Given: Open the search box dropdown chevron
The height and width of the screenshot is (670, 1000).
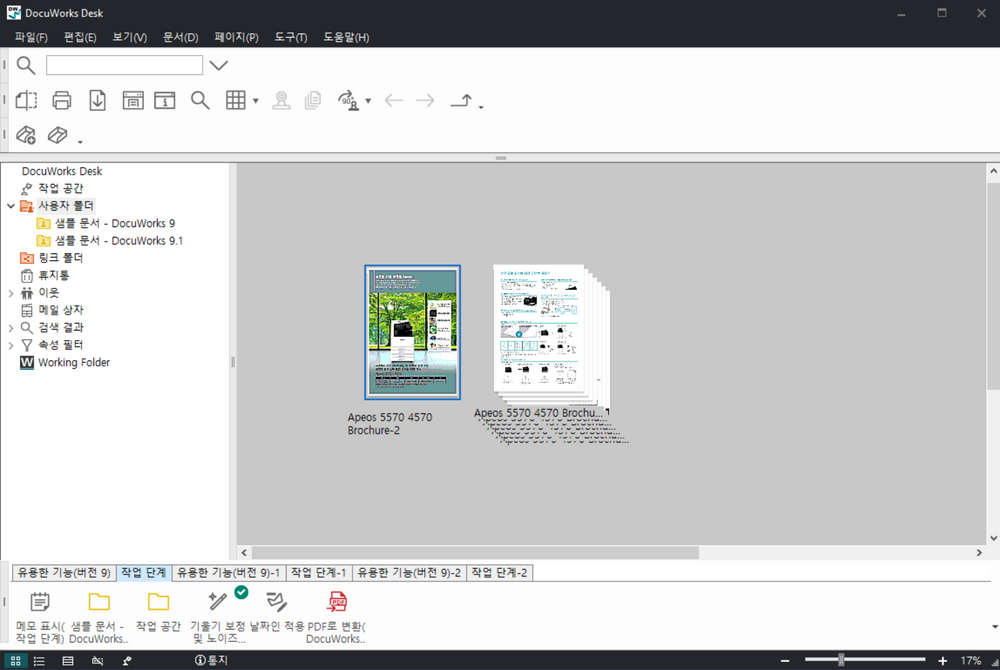Looking at the screenshot, I should point(218,66).
